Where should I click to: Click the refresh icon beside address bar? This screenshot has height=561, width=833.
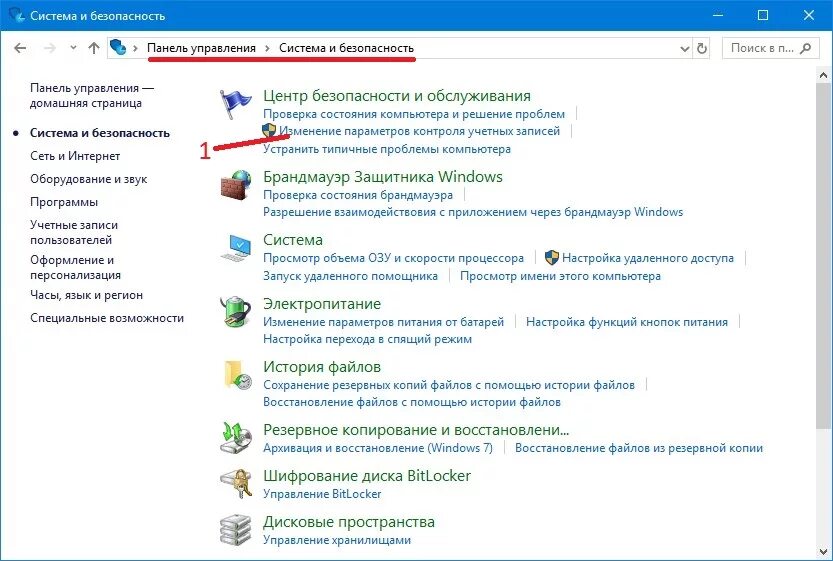click(x=702, y=48)
